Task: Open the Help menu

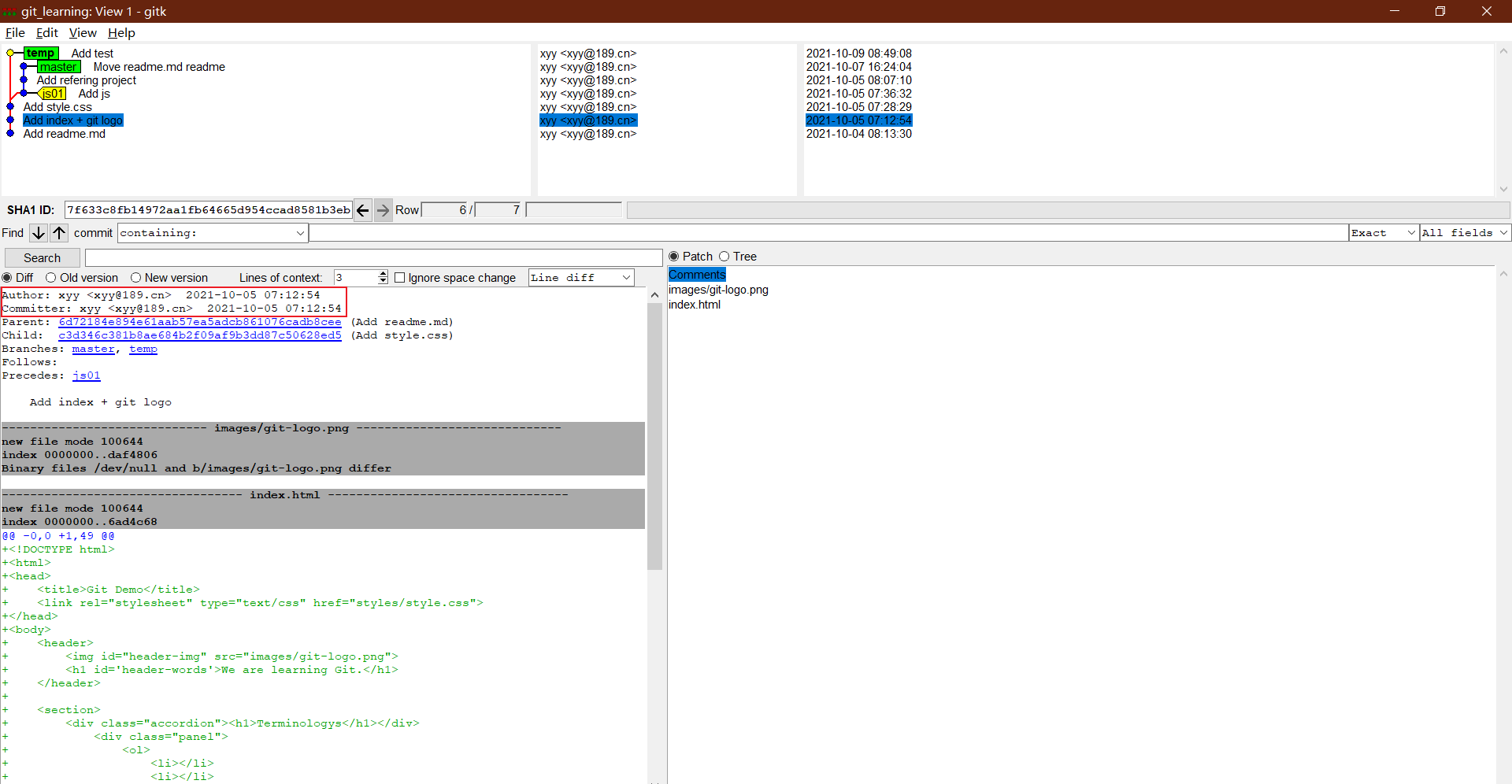Action: tap(121, 33)
